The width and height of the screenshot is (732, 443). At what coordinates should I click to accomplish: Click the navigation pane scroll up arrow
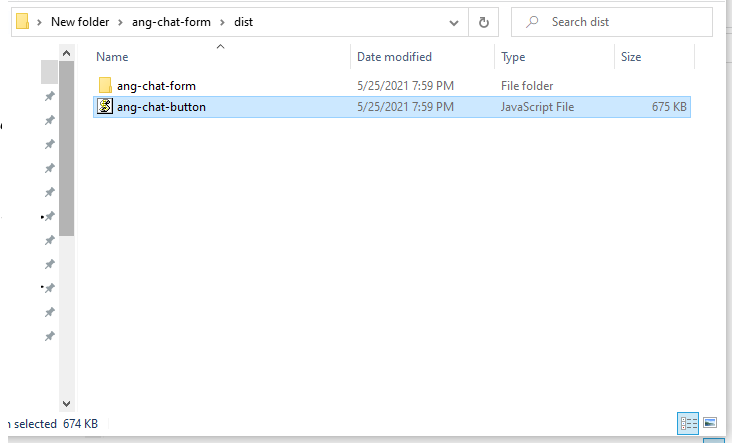point(67,52)
